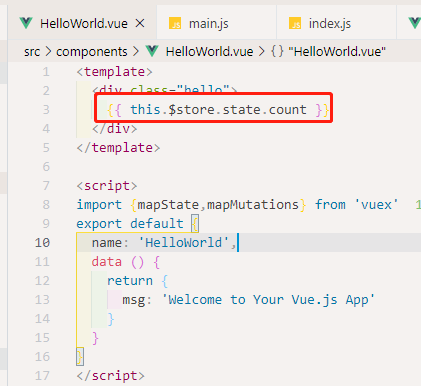Viewport: 421px width, 386px height.
Task: Click the closing </script> tag
Action: pos(110,376)
